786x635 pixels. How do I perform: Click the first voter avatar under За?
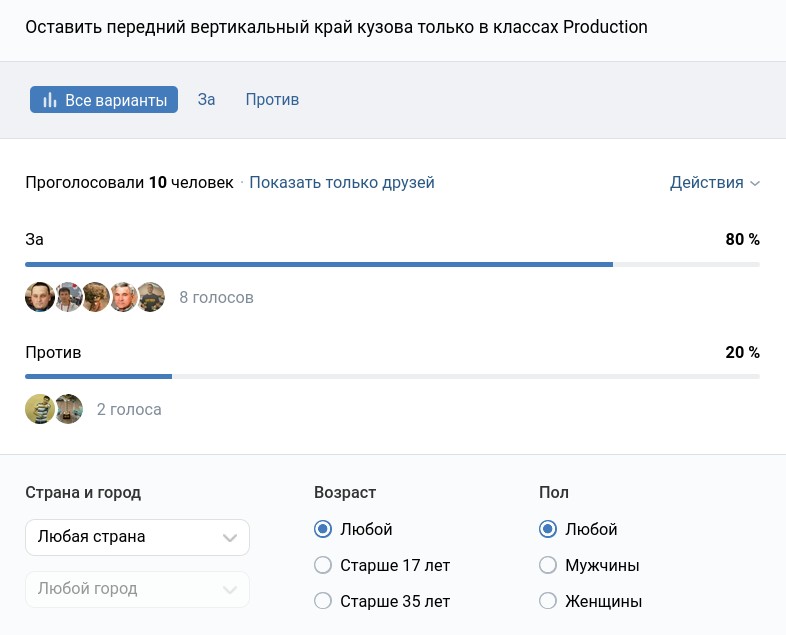pyautogui.click(x=39, y=297)
